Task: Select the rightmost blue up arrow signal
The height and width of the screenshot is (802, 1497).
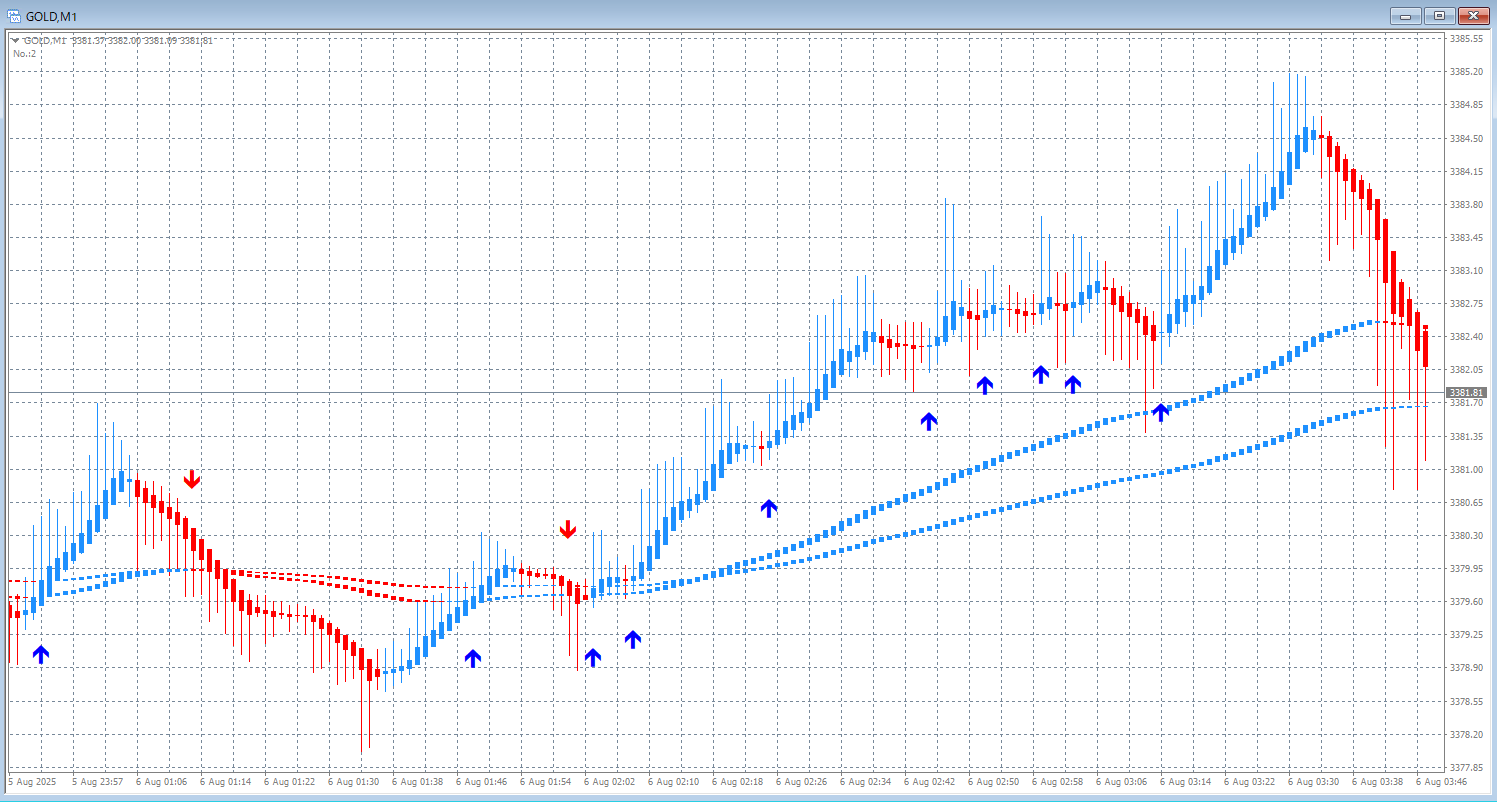Action: click(x=1160, y=412)
